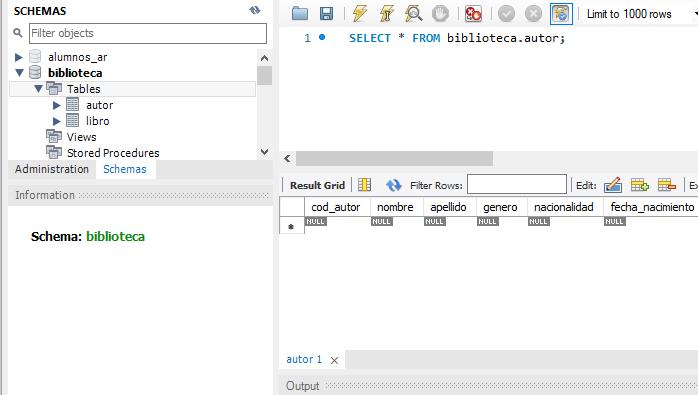Click the editor horizontal scrollbar thumb

pyautogui.click(x=394, y=159)
